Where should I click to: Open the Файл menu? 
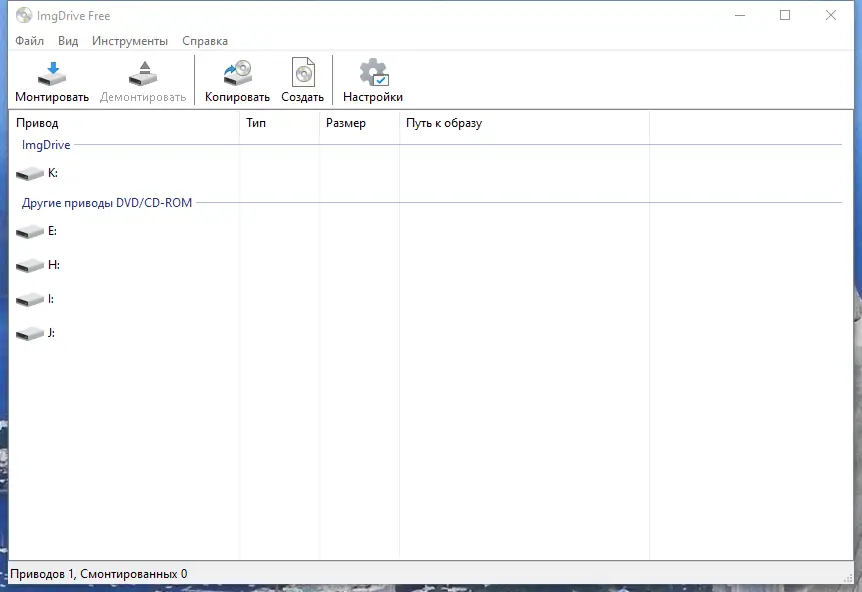click(x=29, y=41)
